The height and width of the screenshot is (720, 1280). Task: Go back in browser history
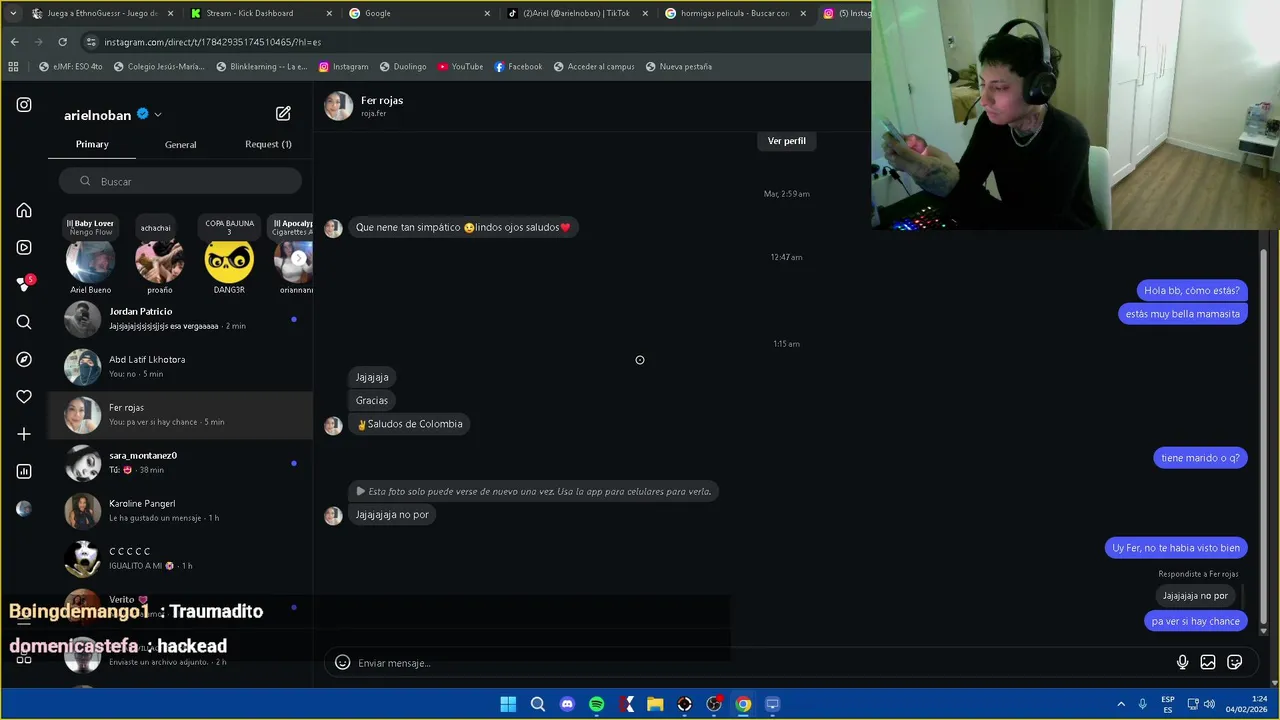14,42
